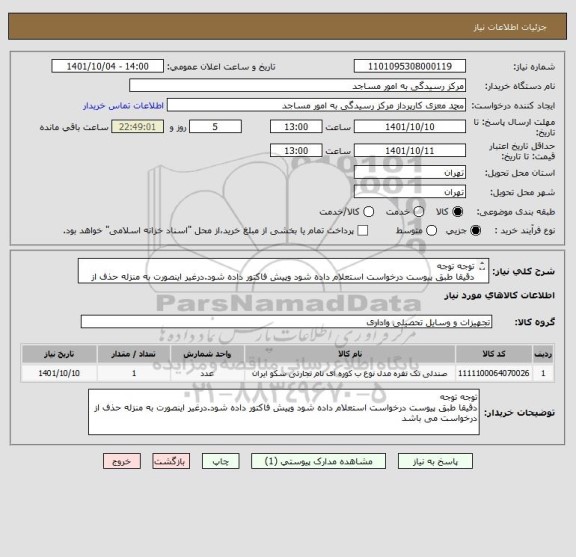Click the response deadline date 1401/10/10 field
Viewport: 576px width, 557px height.
(x=410, y=127)
